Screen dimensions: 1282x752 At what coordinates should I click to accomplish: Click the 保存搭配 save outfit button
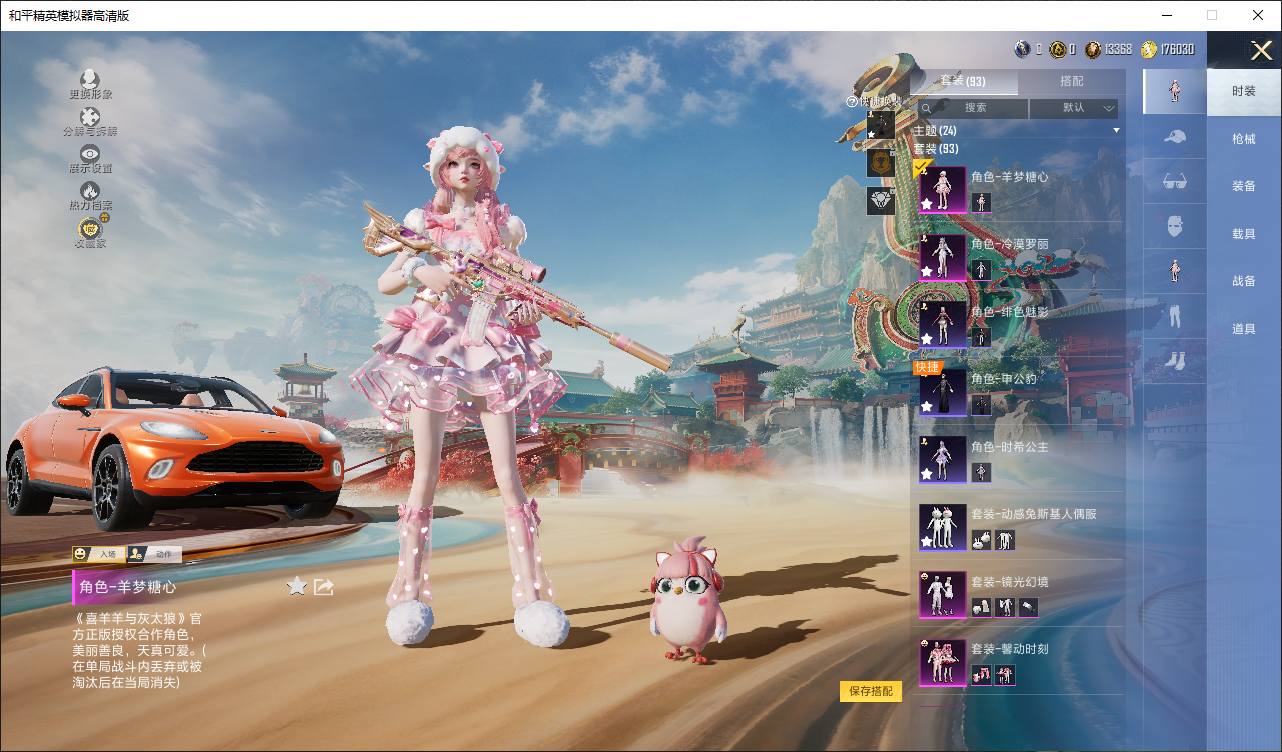coord(870,691)
